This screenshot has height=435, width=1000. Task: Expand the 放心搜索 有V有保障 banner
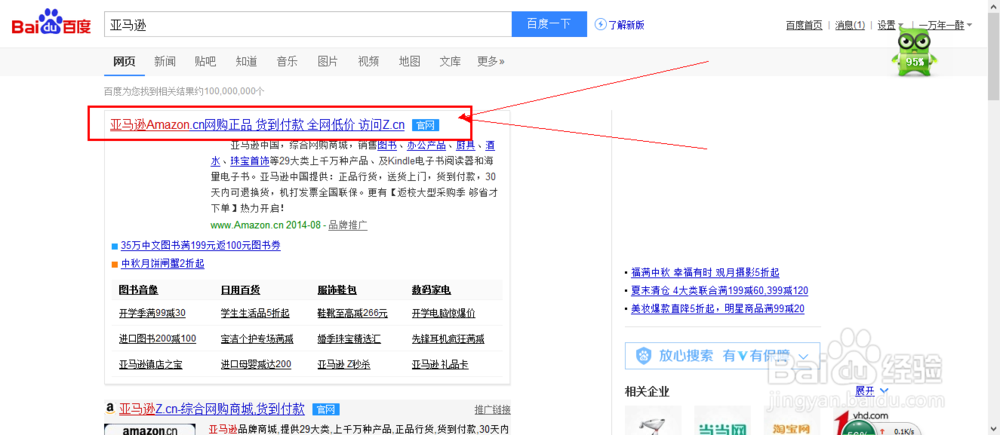click(x=723, y=356)
